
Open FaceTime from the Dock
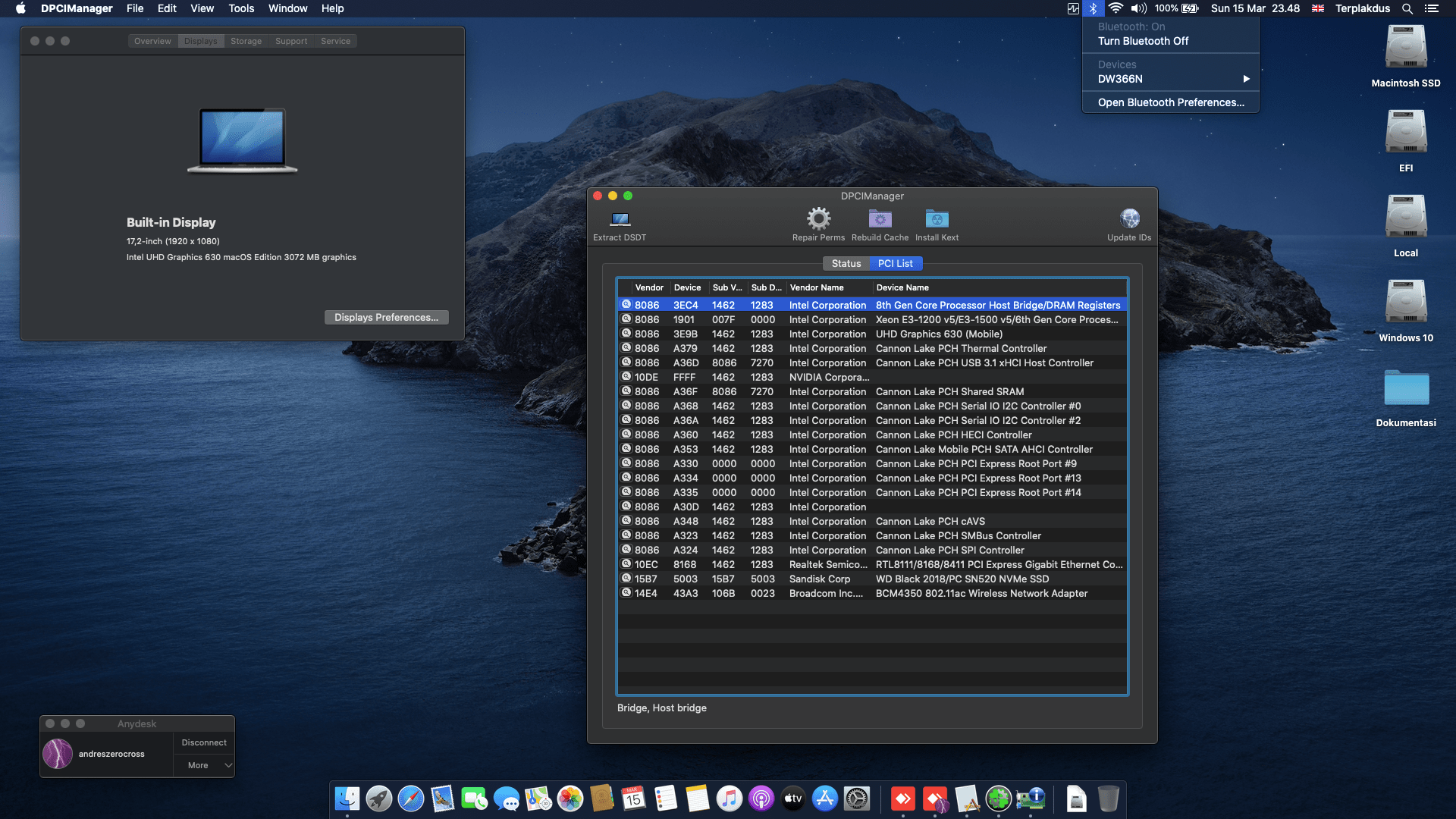point(475,799)
